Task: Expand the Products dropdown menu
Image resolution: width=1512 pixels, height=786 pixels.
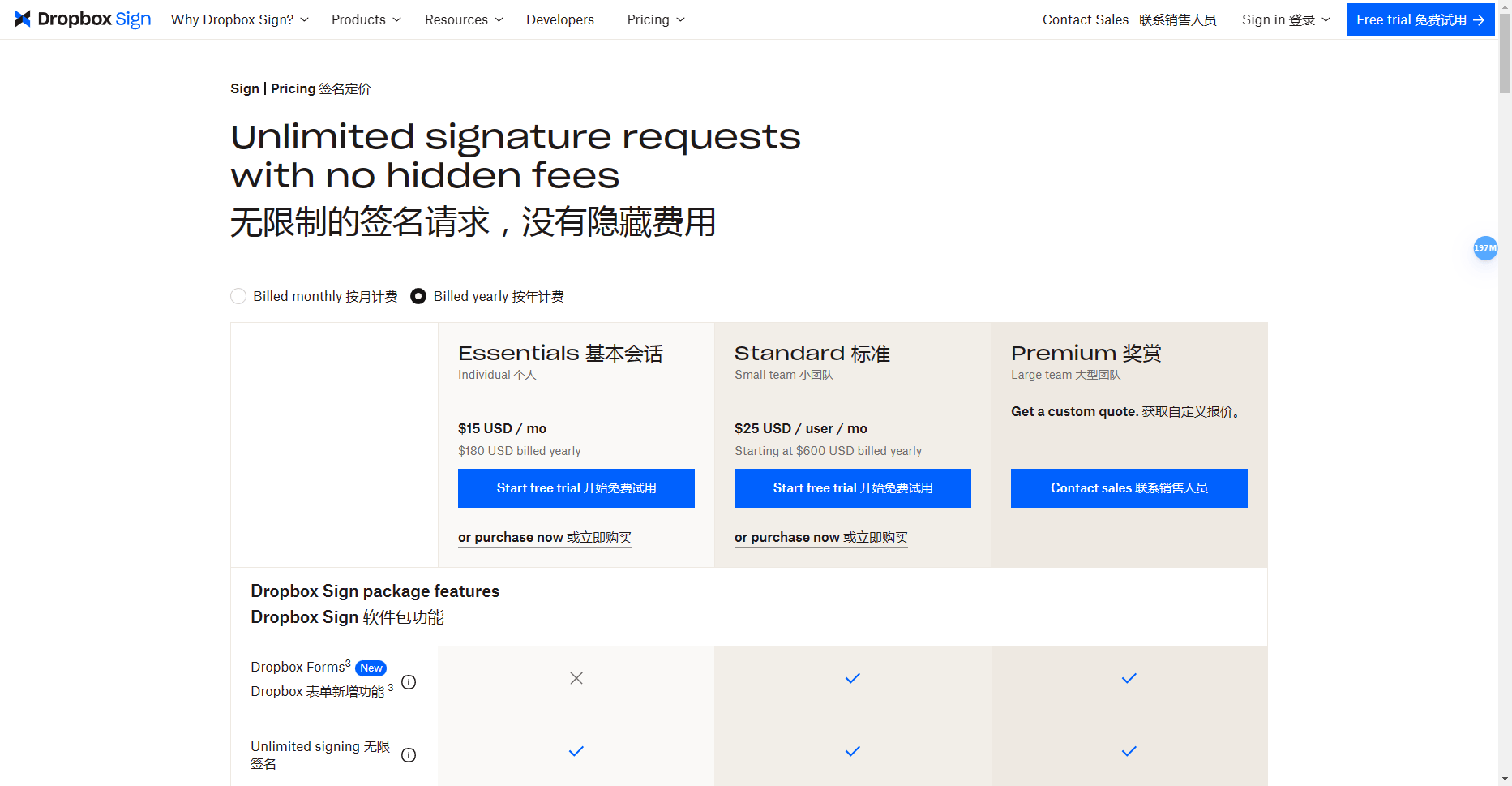Action: tap(366, 19)
